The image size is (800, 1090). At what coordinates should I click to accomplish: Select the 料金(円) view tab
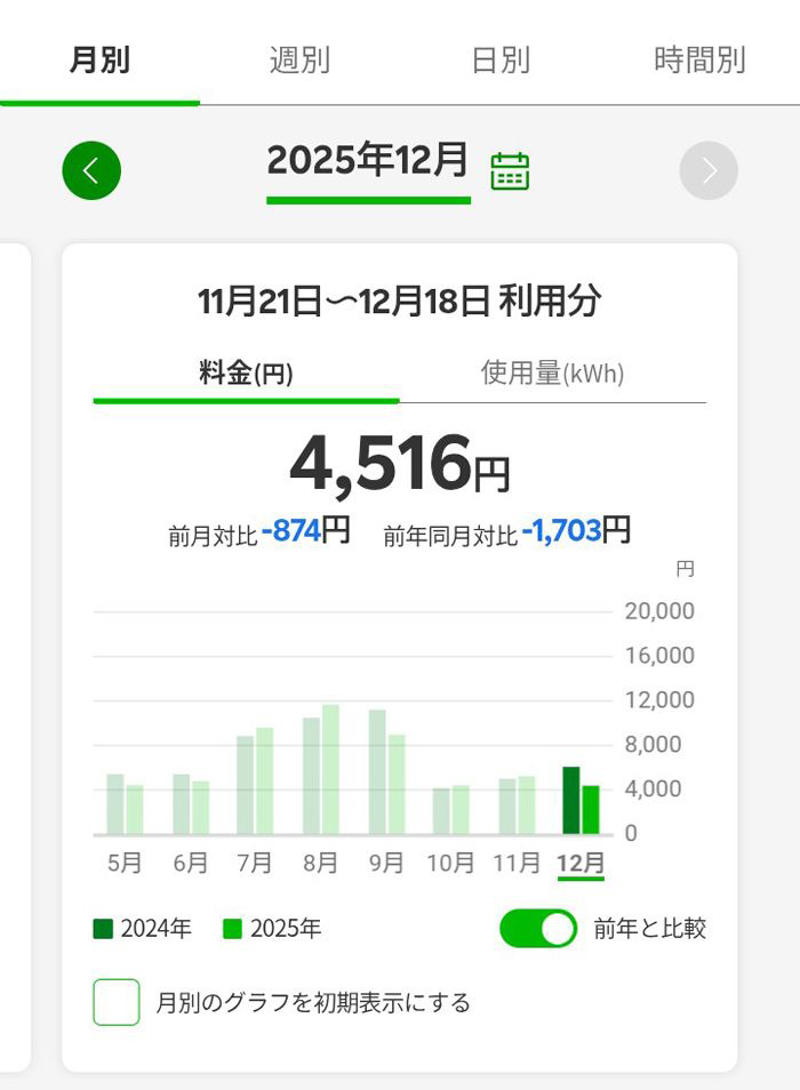click(x=246, y=373)
